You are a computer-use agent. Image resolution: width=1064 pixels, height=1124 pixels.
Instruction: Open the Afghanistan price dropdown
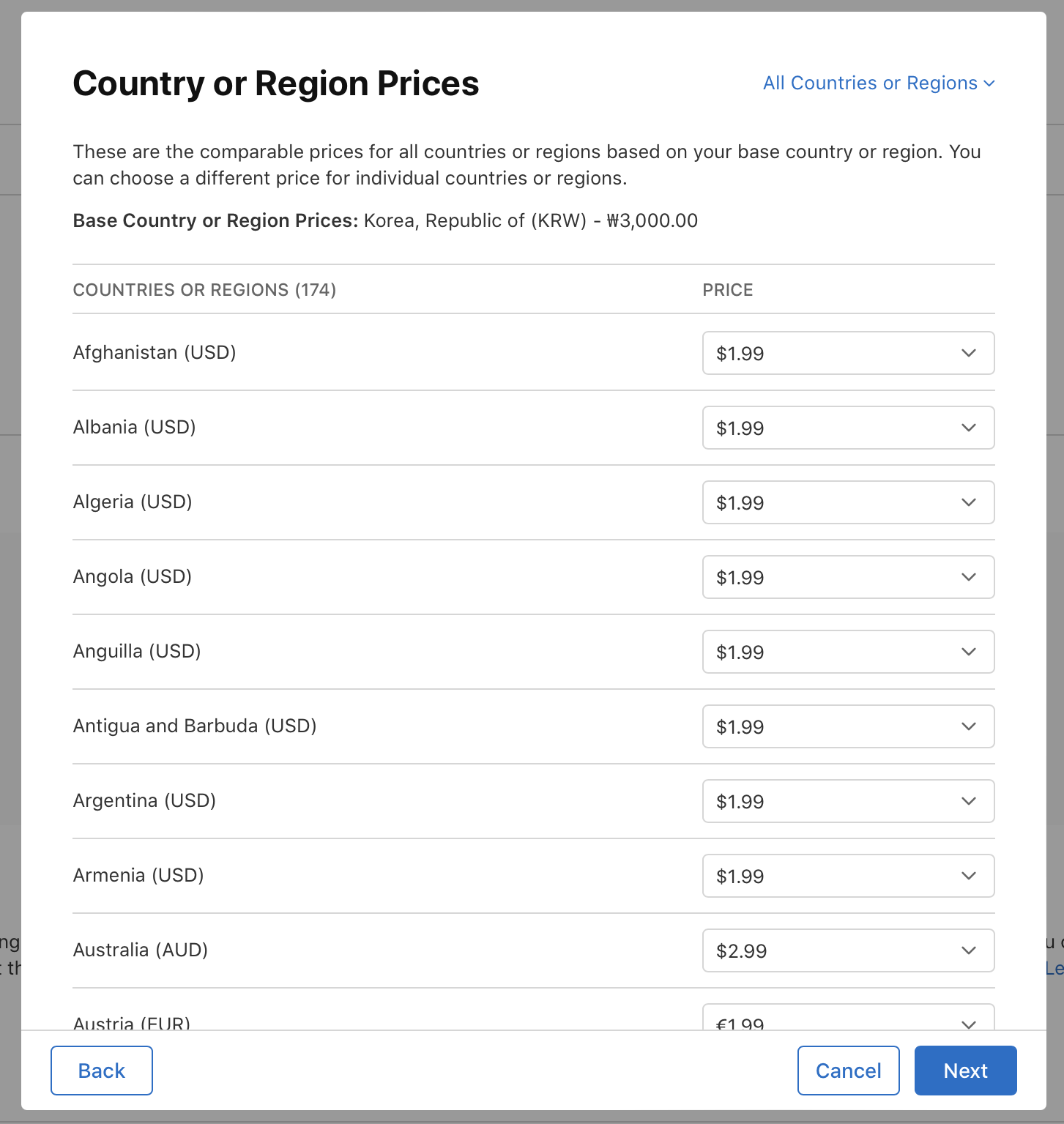[x=847, y=353]
